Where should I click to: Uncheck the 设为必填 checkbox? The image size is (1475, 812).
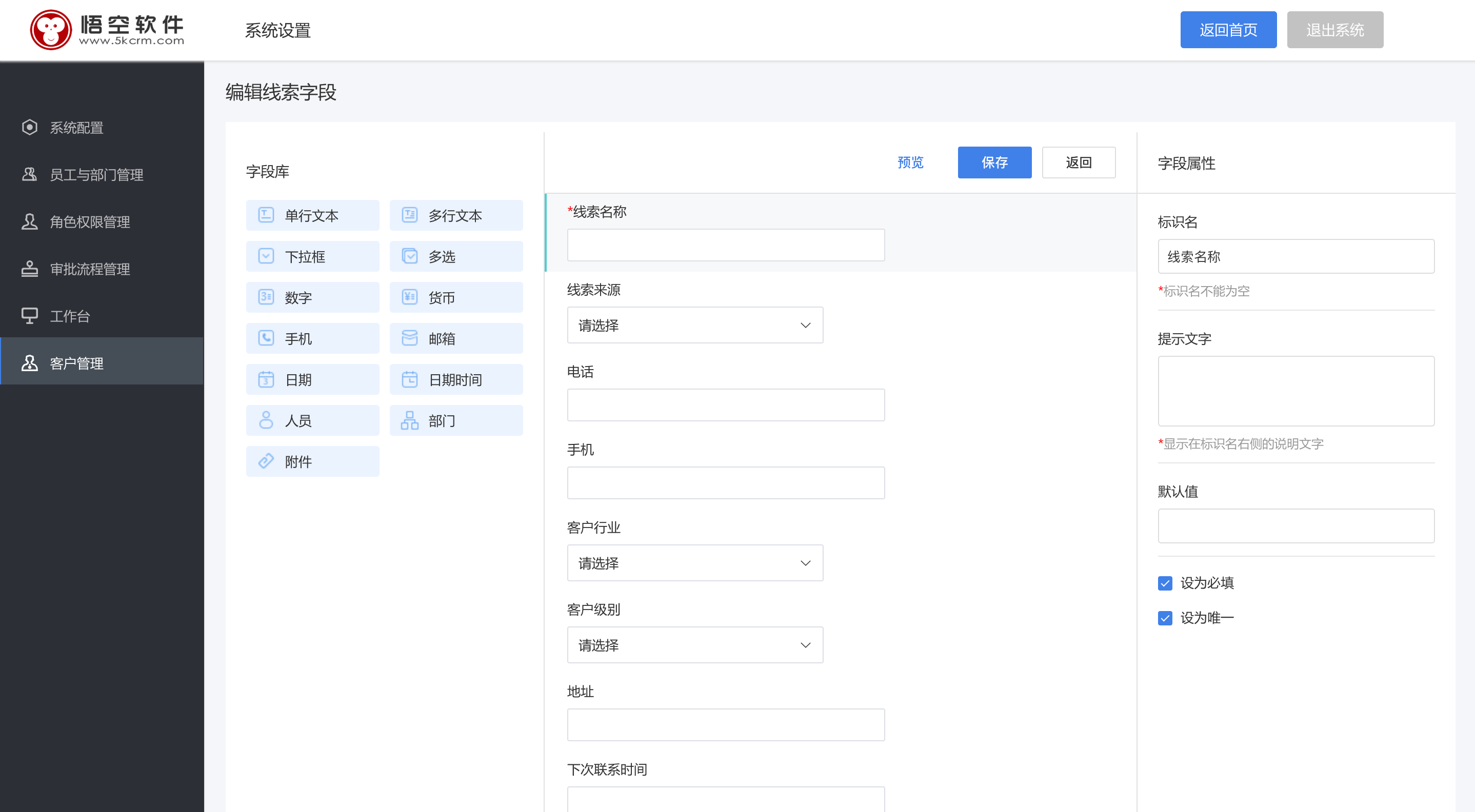(1165, 583)
